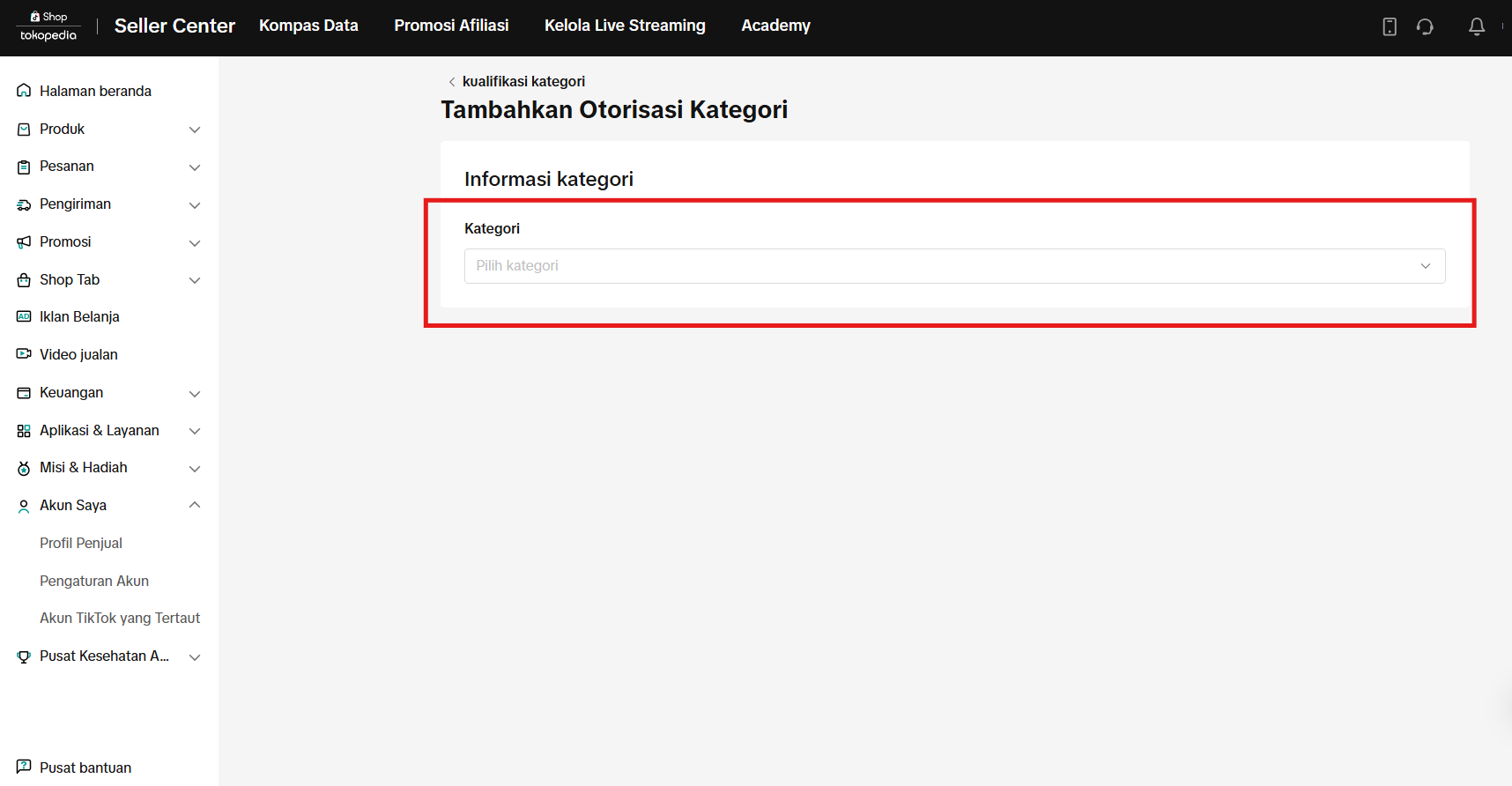The width and height of the screenshot is (1512, 786).
Task: Click the Halaman beranda home icon
Action: [x=24, y=91]
